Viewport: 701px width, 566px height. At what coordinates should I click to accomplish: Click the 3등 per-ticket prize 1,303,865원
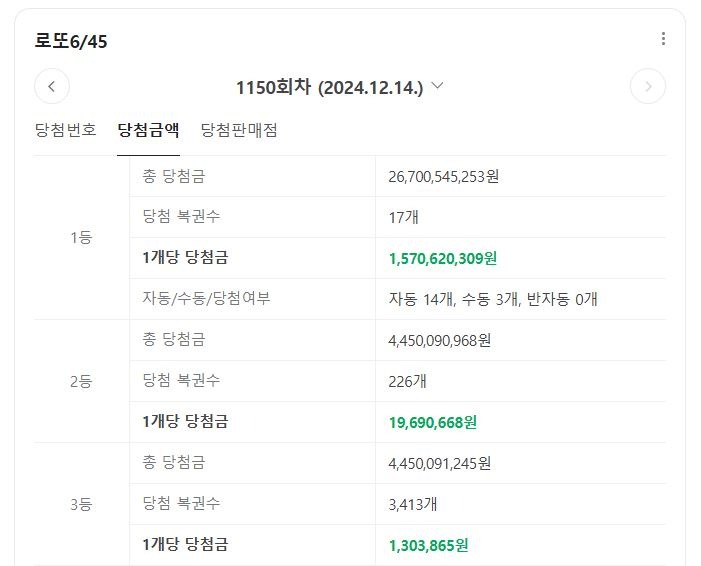(429, 545)
